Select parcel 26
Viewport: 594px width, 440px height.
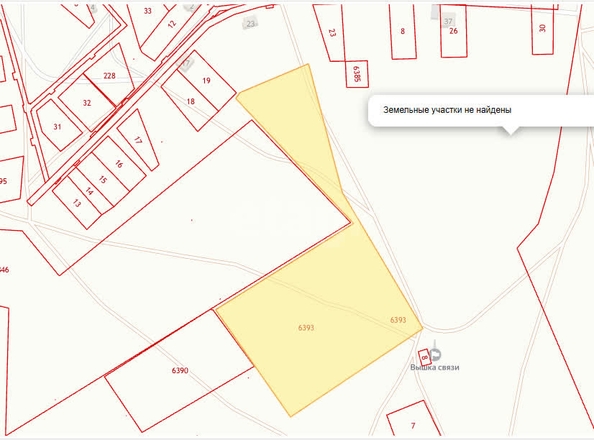coord(453,31)
